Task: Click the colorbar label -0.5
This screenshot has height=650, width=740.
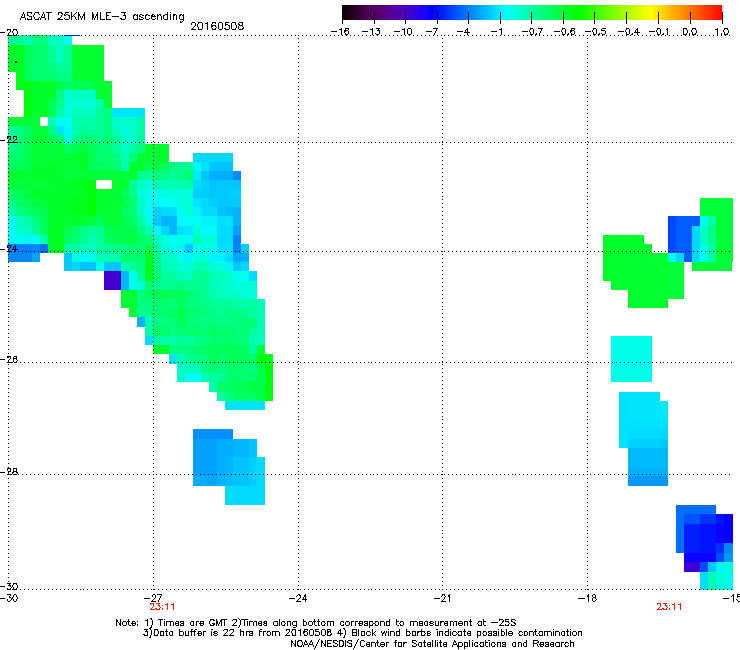Action: [x=595, y=32]
